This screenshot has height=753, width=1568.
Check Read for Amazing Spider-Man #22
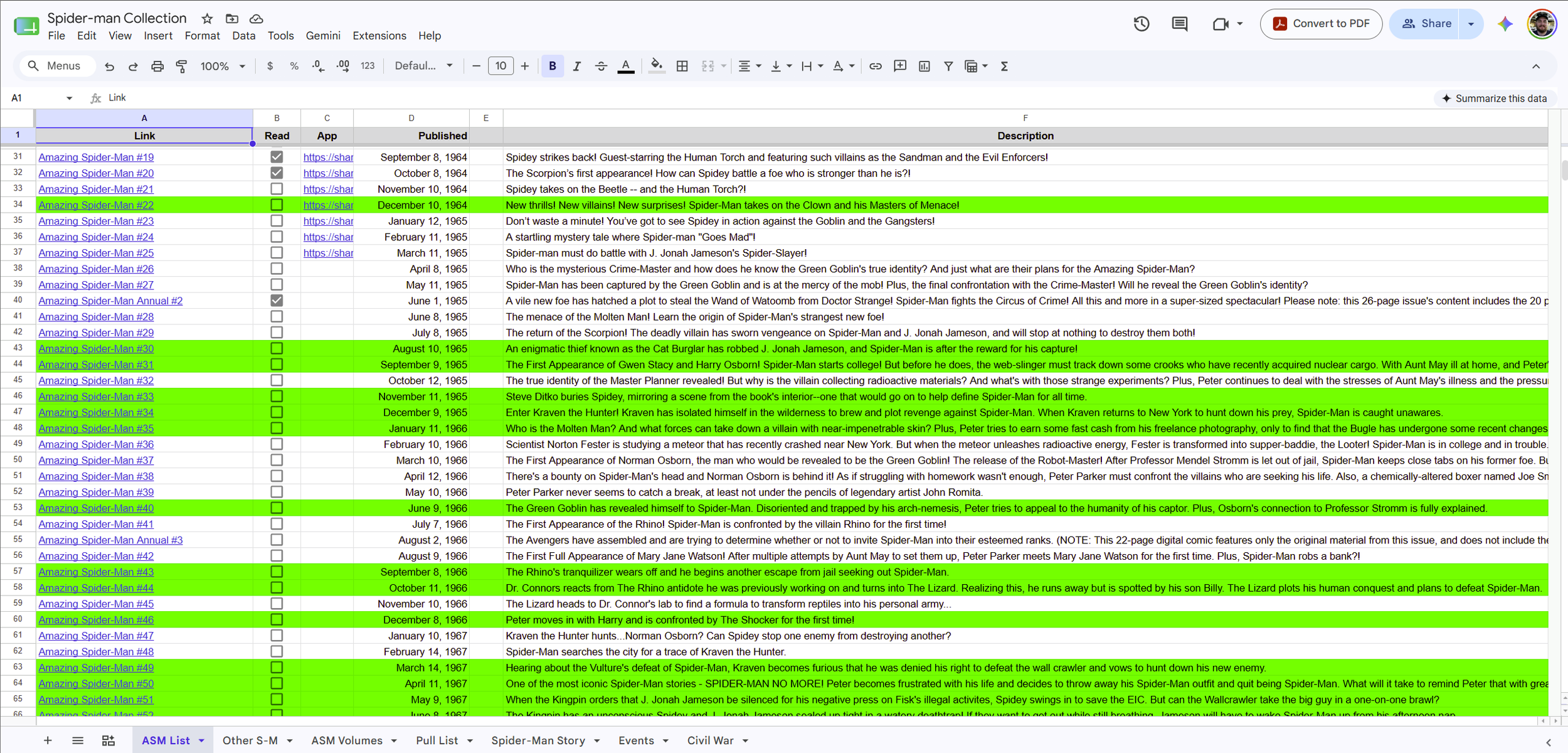point(277,205)
